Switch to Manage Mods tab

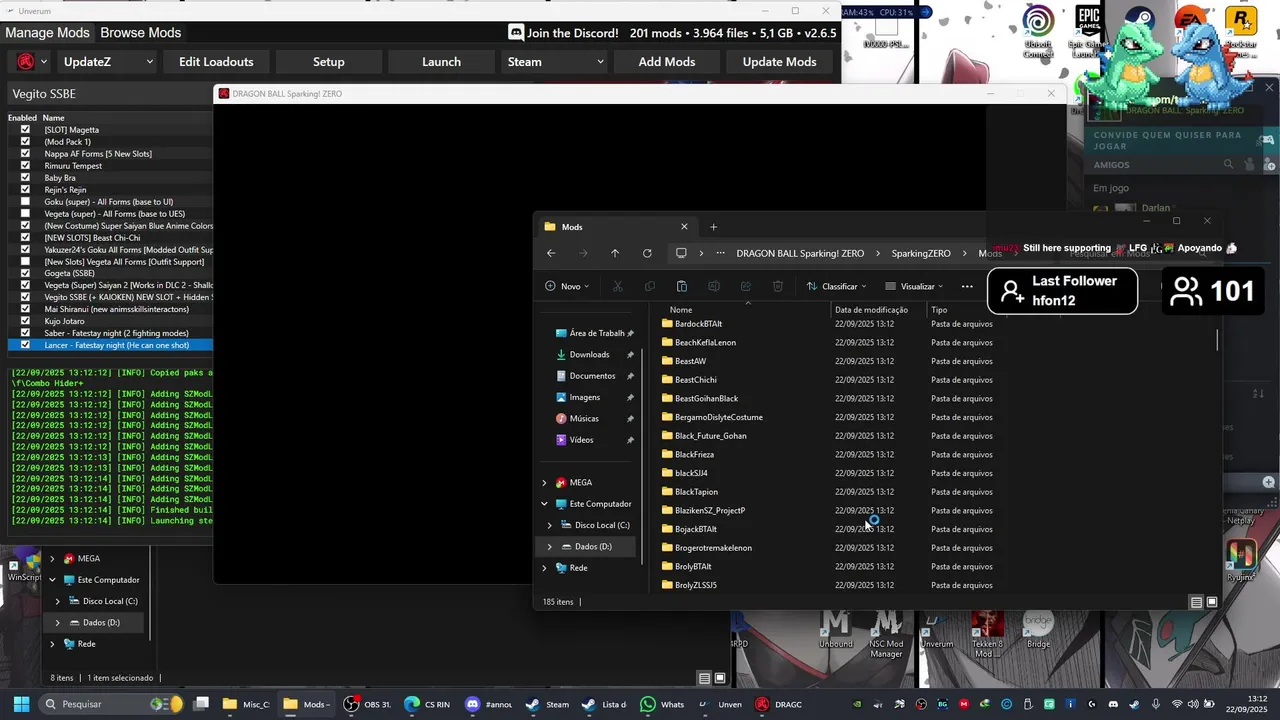[47, 33]
